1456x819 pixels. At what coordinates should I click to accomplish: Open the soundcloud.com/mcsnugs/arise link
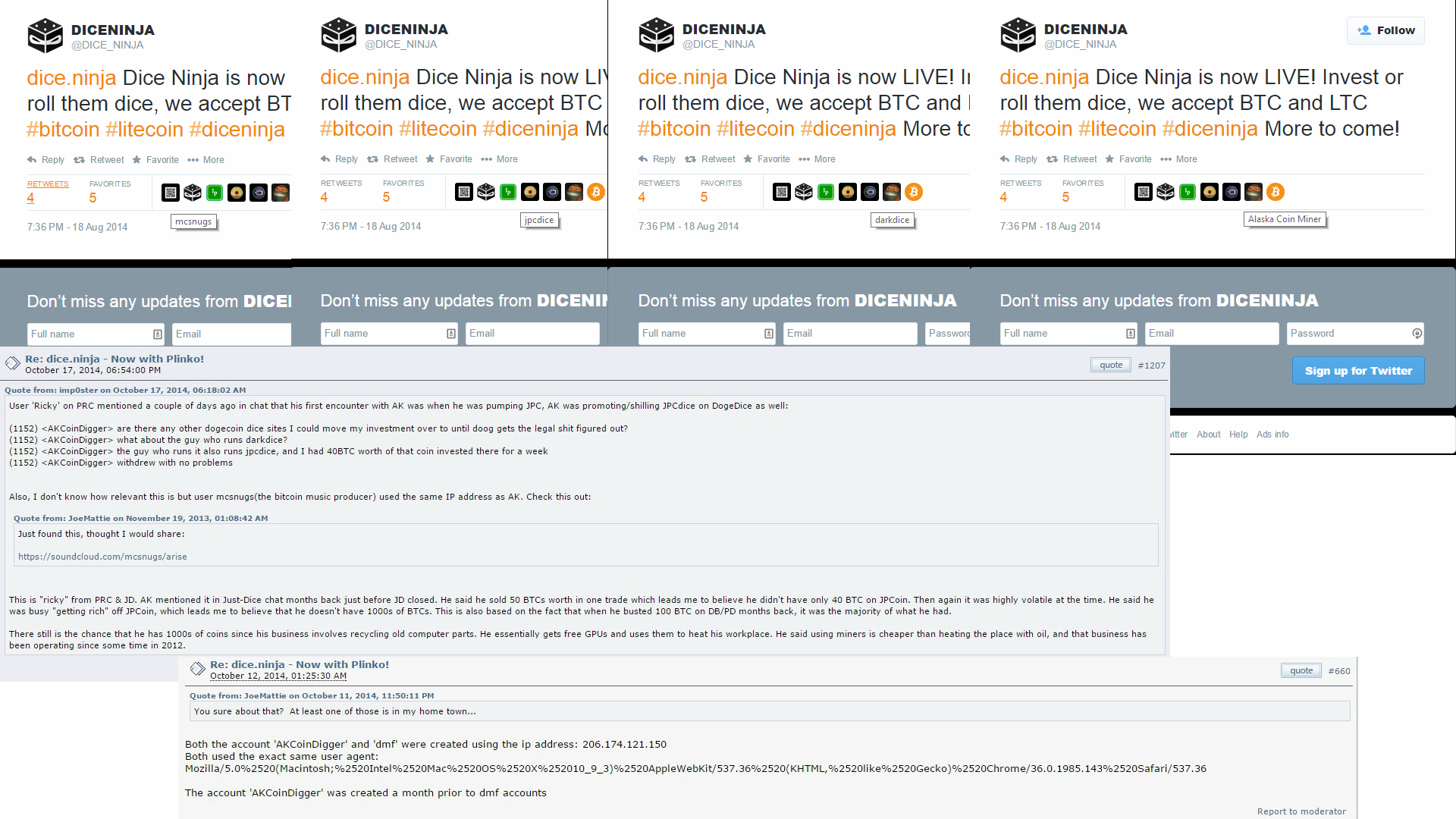click(x=102, y=557)
